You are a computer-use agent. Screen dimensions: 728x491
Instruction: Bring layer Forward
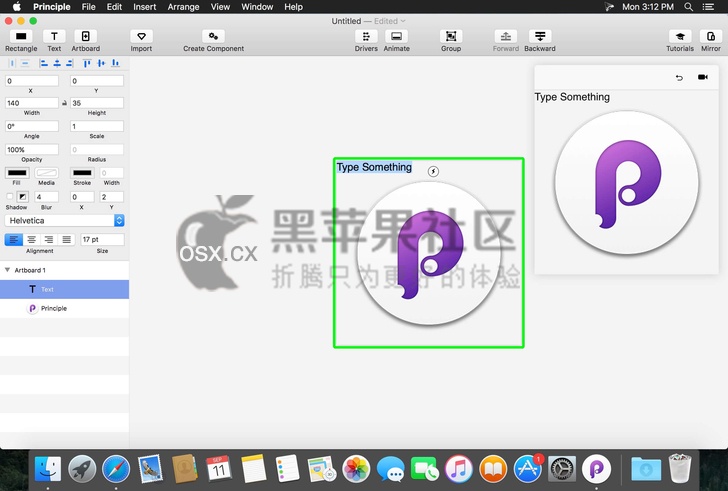point(506,37)
